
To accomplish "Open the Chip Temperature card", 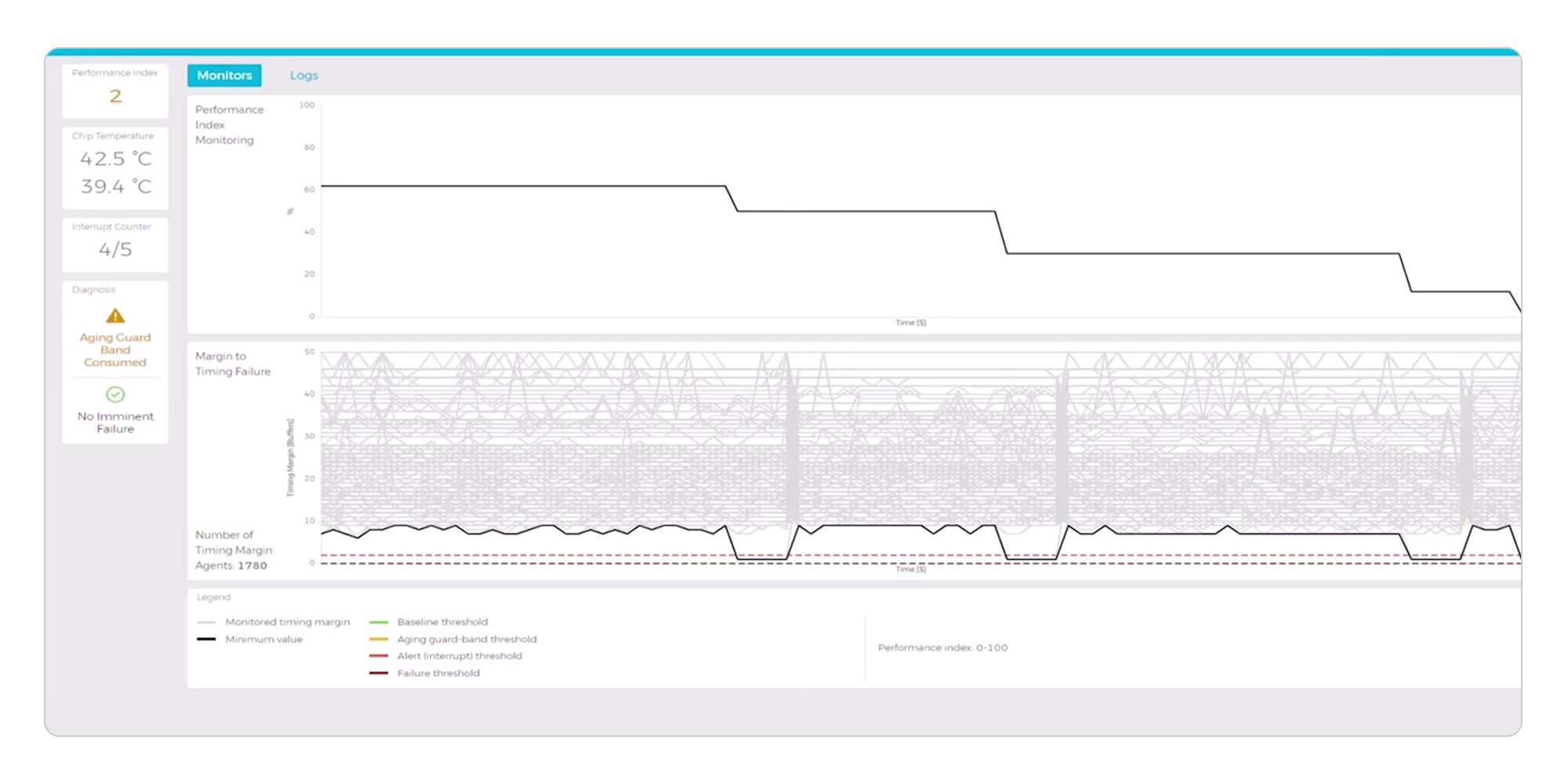I will (114, 168).
